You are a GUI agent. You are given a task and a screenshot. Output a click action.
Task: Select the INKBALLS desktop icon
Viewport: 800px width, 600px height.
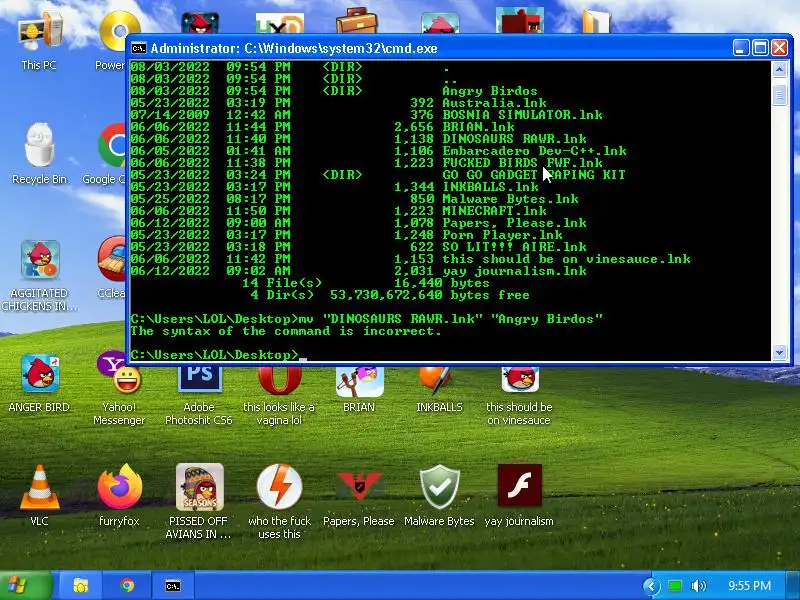click(439, 389)
